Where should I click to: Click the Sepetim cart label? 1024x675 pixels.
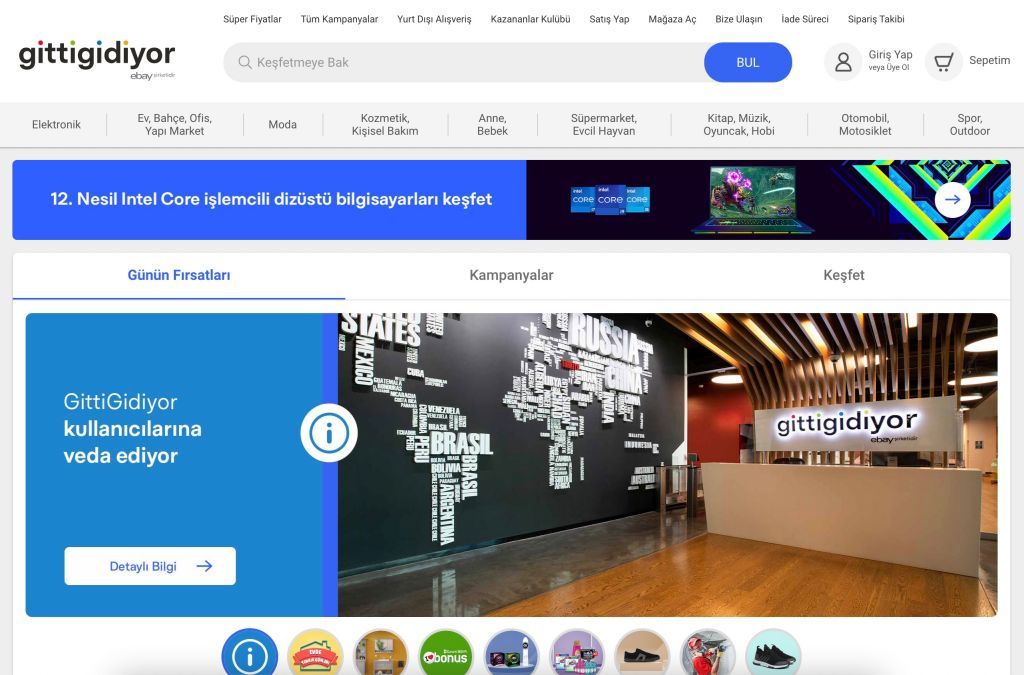[x=989, y=60]
